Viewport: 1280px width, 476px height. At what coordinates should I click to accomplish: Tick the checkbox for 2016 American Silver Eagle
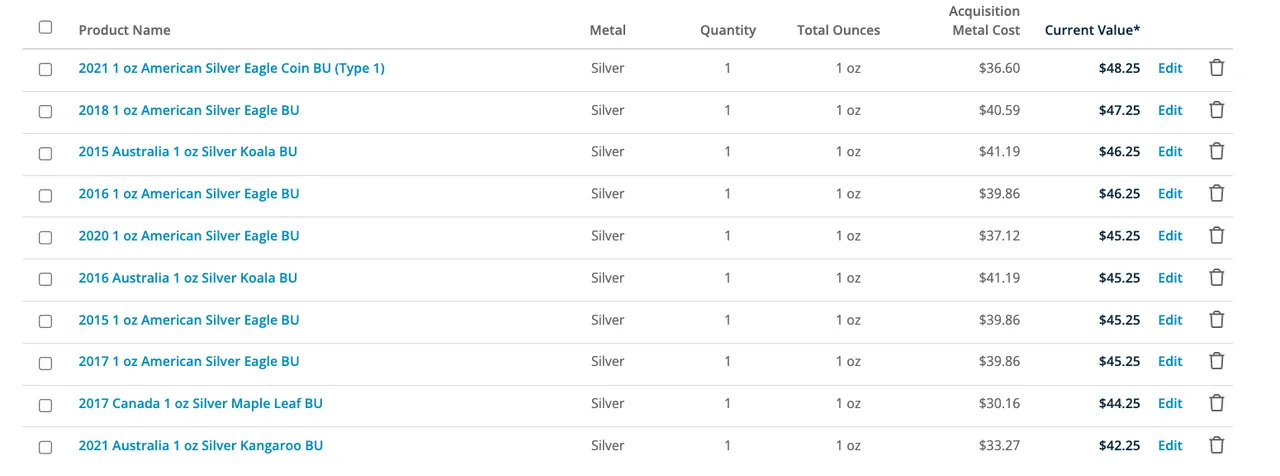(45, 196)
